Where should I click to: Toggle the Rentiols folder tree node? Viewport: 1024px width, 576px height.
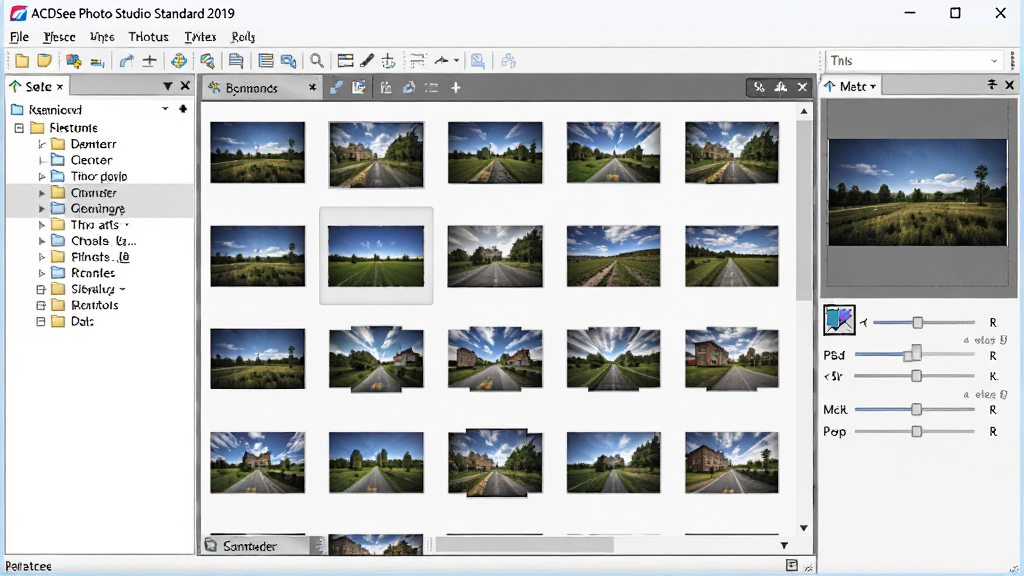pyautogui.click(x=40, y=305)
